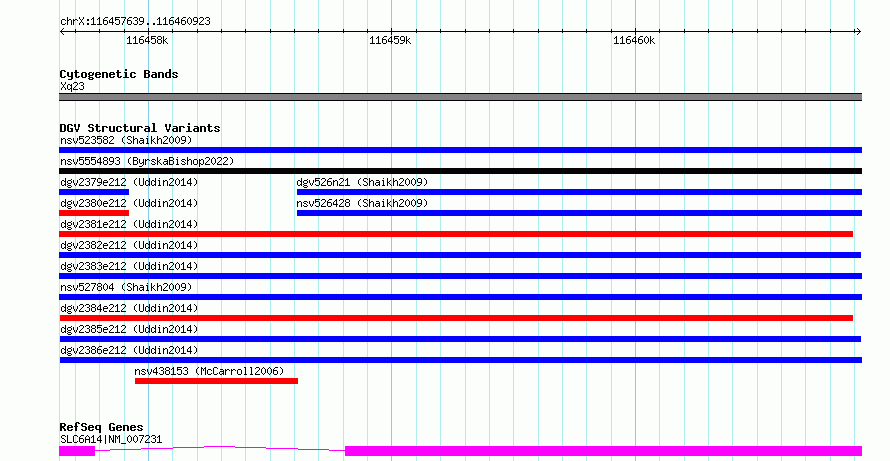This screenshot has height=461, width=890.
Task: Click the blue dgv2386e212 variant bar
Action: click(x=460, y=360)
